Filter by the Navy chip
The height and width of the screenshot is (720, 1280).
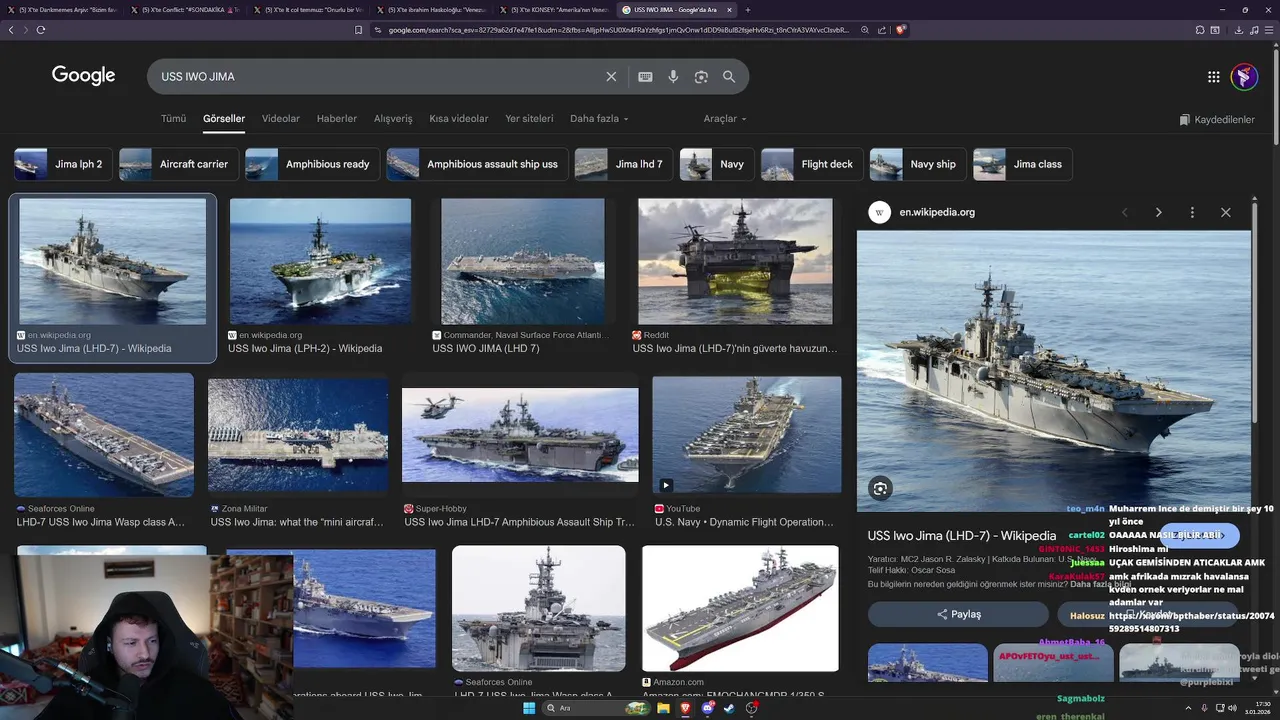tap(717, 164)
